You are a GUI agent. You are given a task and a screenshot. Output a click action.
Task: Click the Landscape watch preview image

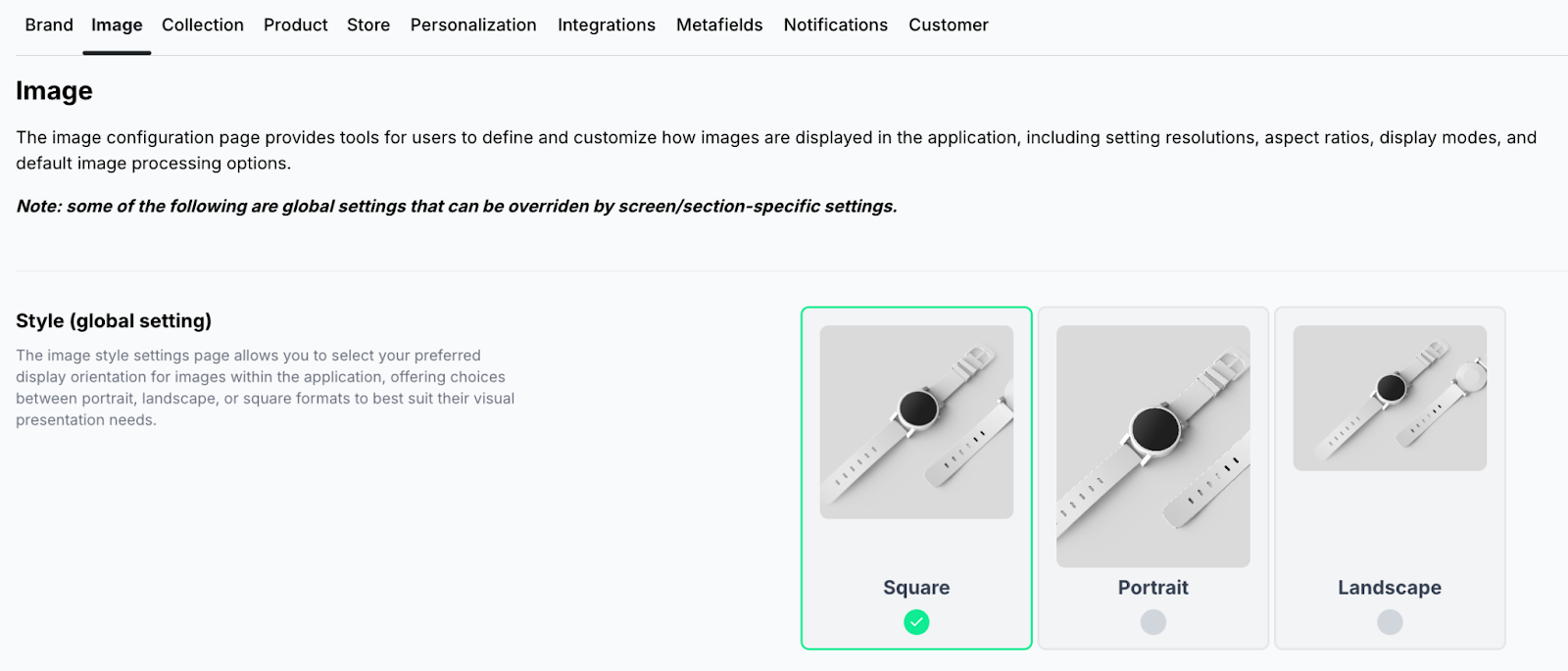1390,398
